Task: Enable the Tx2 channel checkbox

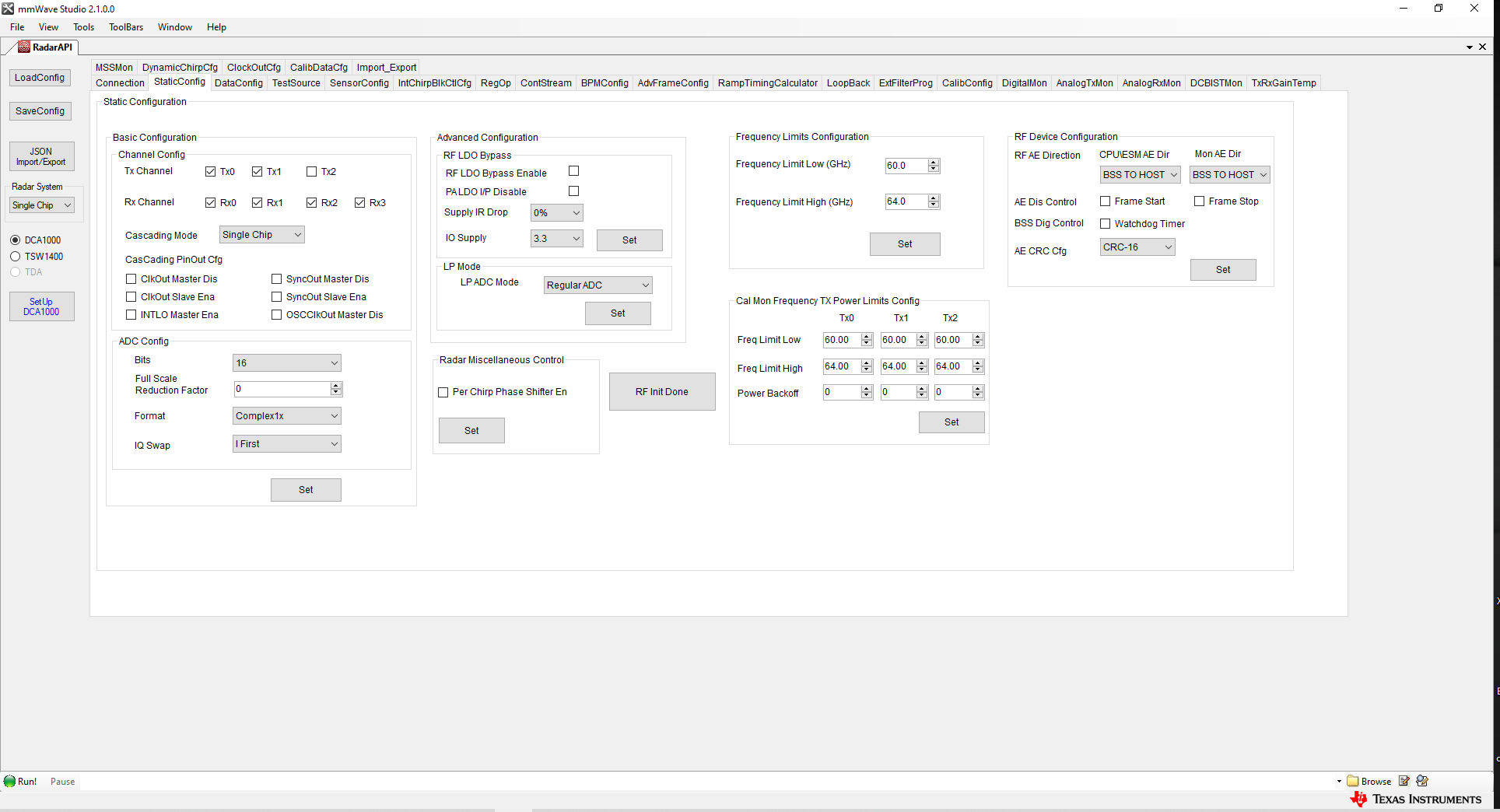Action: point(311,172)
